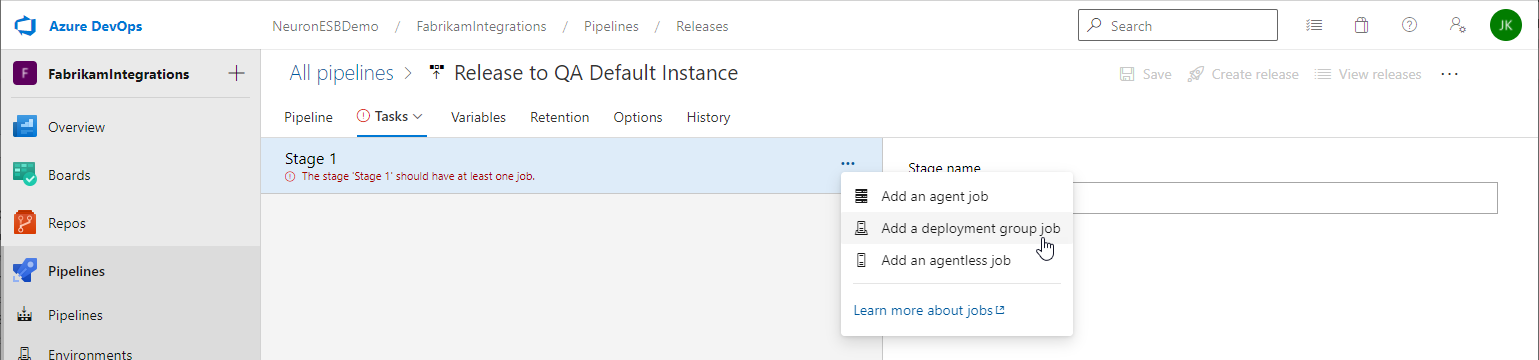1539x360 pixels.
Task: Open the User settings icon
Action: point(1457,26)
